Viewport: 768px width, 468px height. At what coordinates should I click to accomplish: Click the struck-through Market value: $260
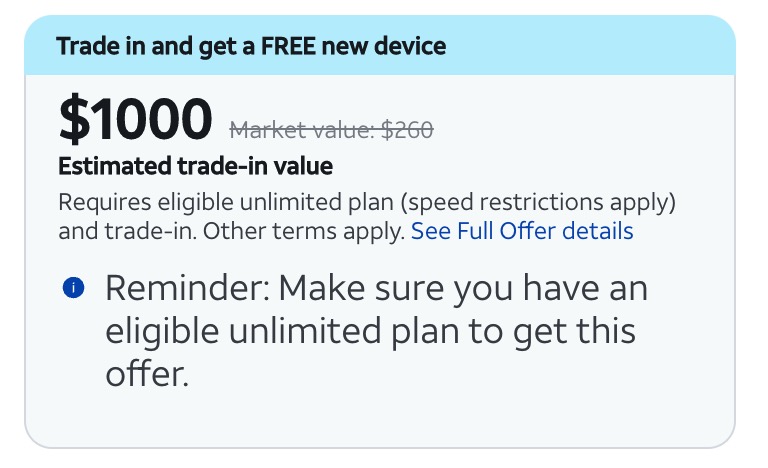pos(331,129)
